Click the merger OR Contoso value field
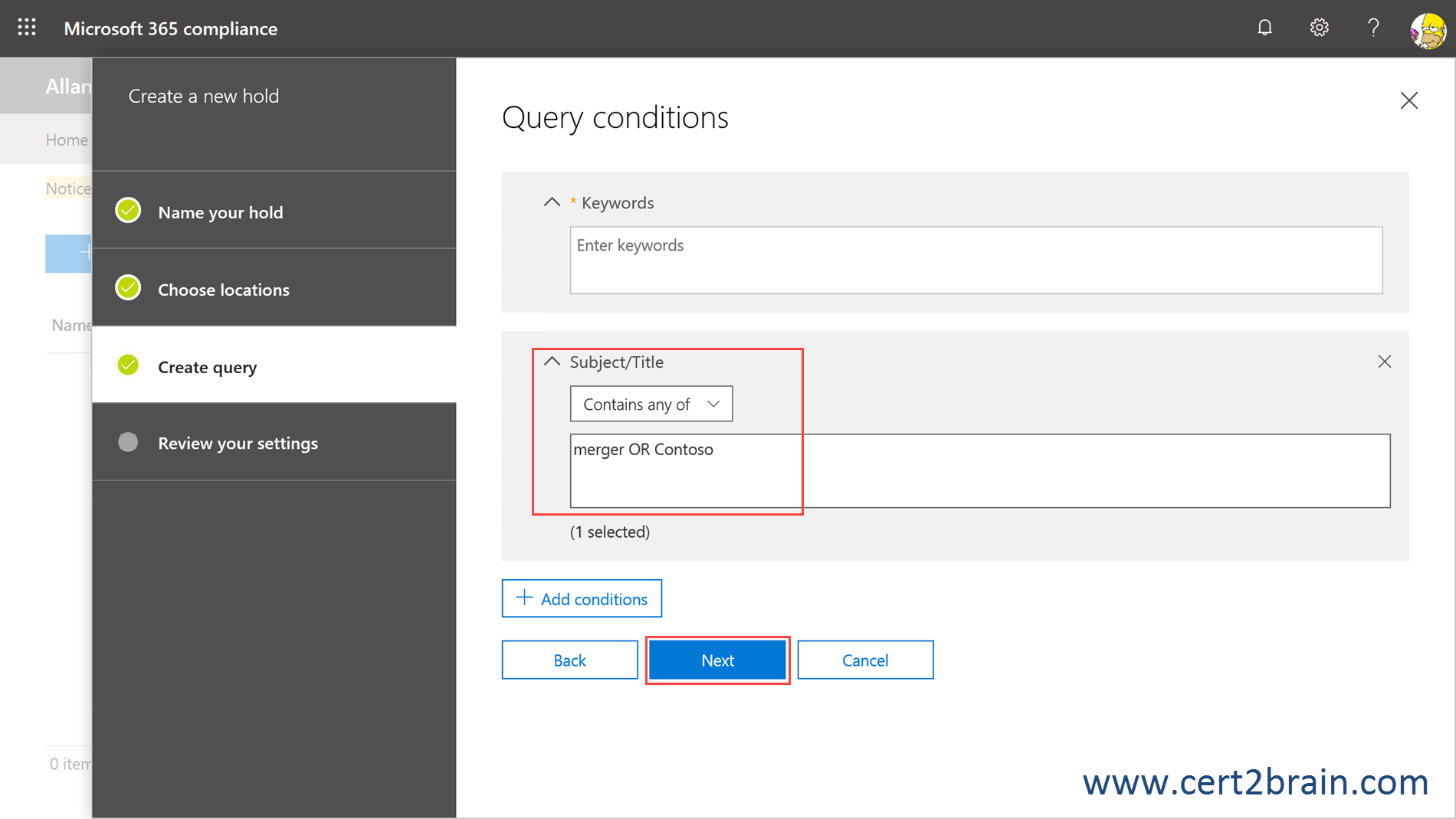 (x=980, y=470)
